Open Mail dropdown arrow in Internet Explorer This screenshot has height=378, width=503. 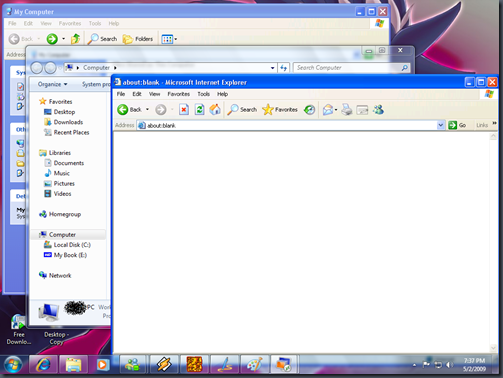pos(336,110)
